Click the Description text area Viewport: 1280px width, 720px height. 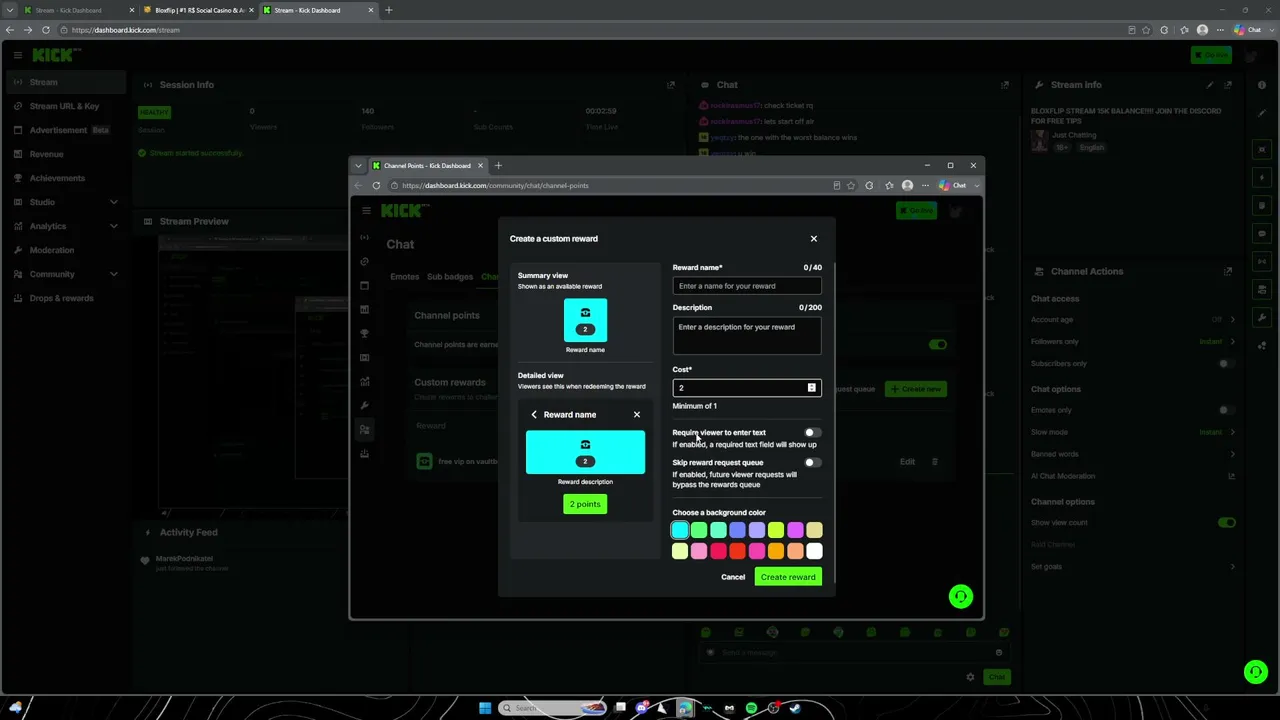747,336
